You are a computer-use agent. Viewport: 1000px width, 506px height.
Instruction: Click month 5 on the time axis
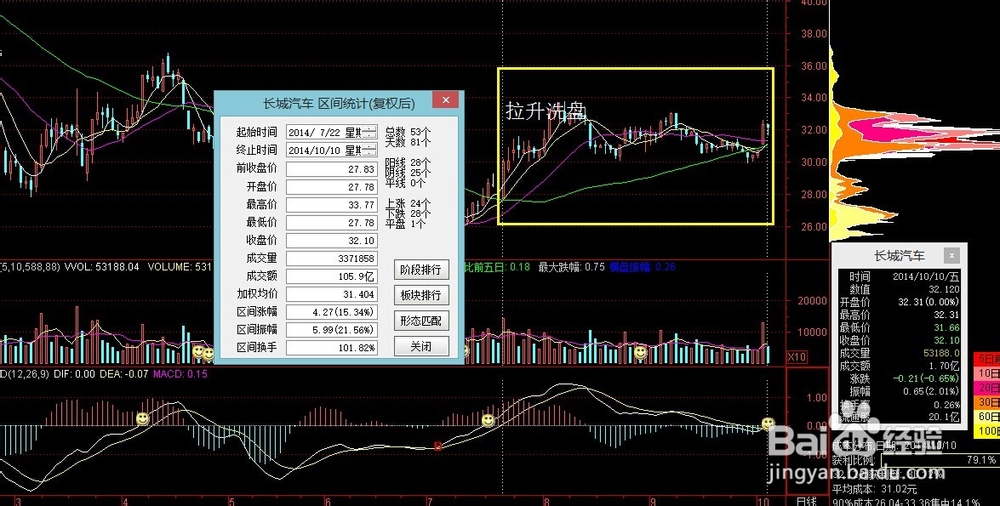point(231,501)
